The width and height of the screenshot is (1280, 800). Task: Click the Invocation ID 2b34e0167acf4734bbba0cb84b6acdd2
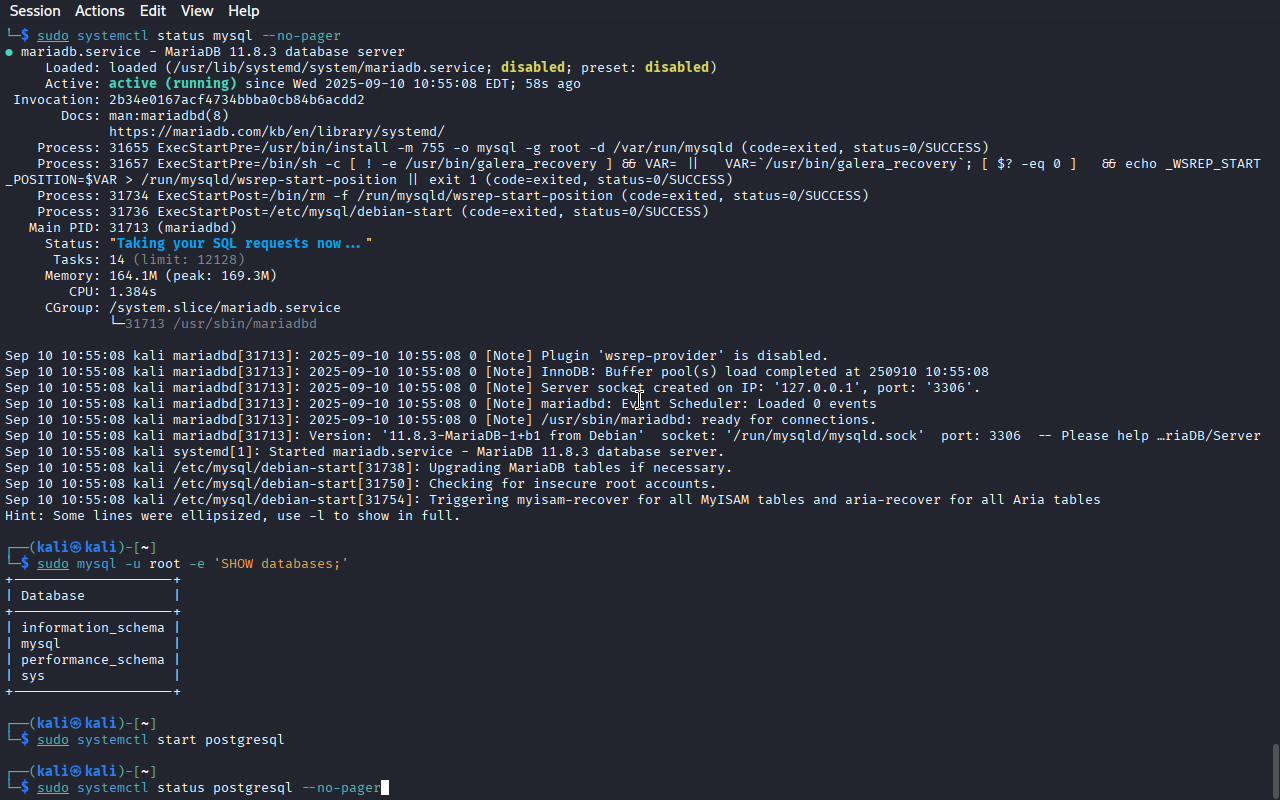[237, 100]
